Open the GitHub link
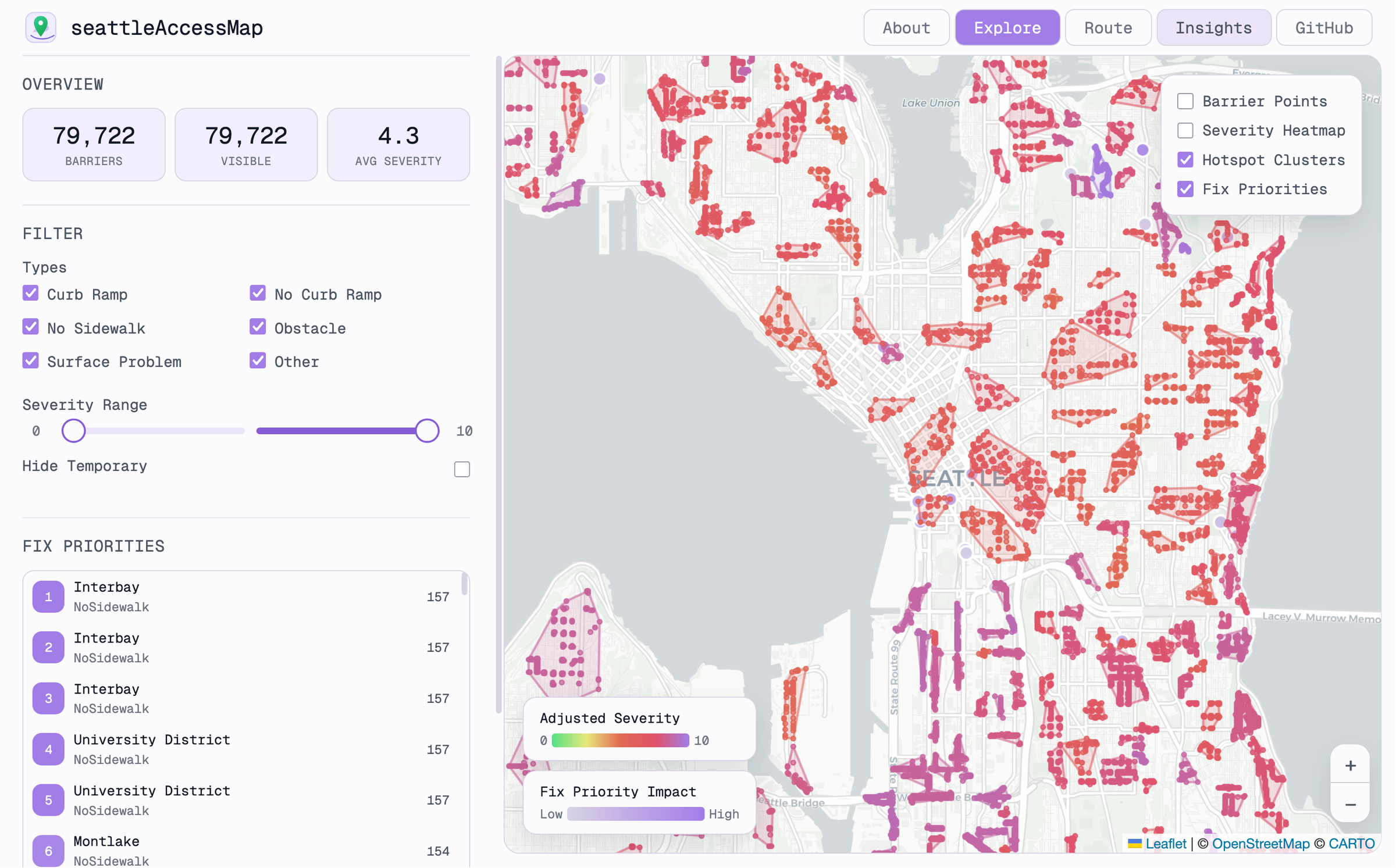This screenshot has height=868, width=1396. (1324, 27)
